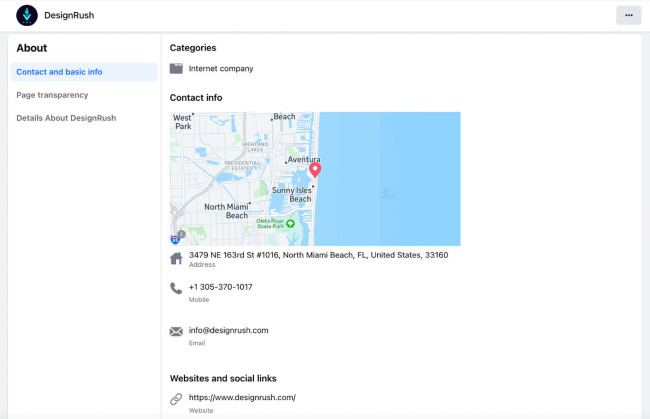This screenshot has width=650, height=419.
Task: Click the Mobile label under phone number
Action: [x=199, y=300]
